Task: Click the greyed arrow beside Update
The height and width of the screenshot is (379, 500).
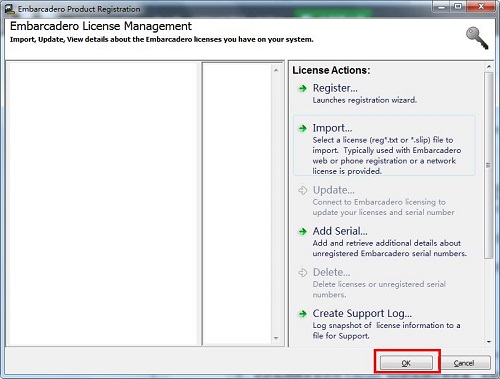Action: click(302, 190)
